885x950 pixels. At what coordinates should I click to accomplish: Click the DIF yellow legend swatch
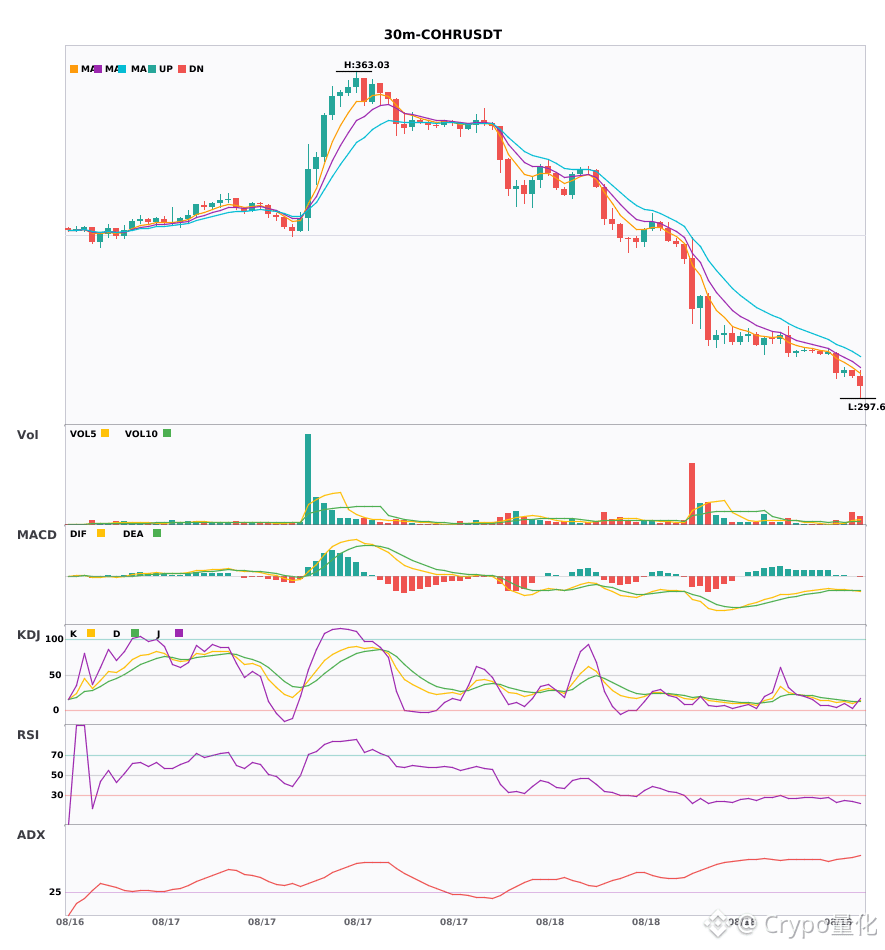[101, 533]
